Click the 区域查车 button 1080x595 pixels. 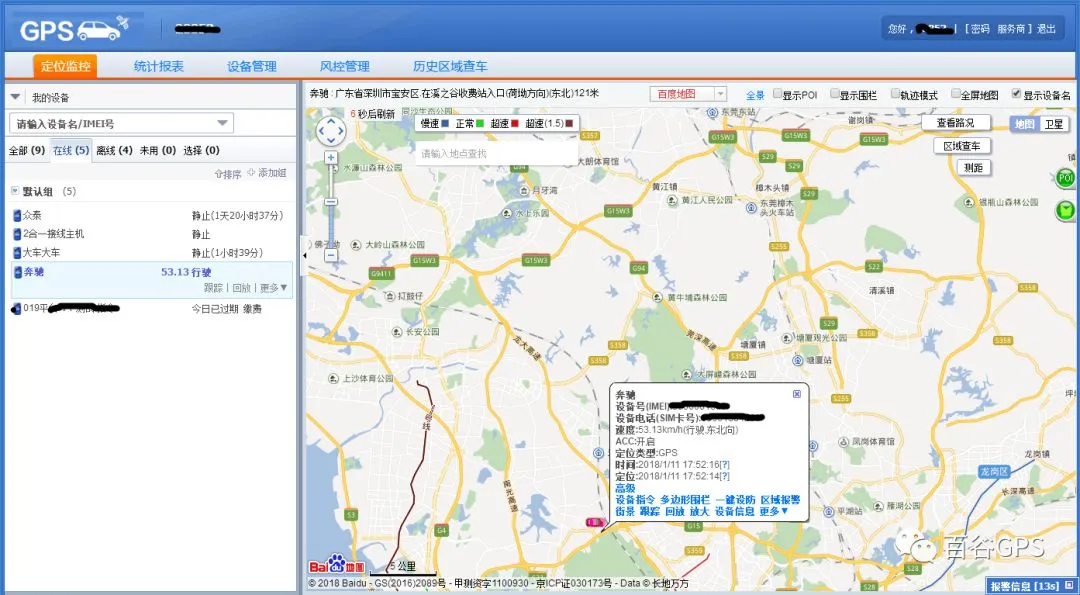(962, 146)
